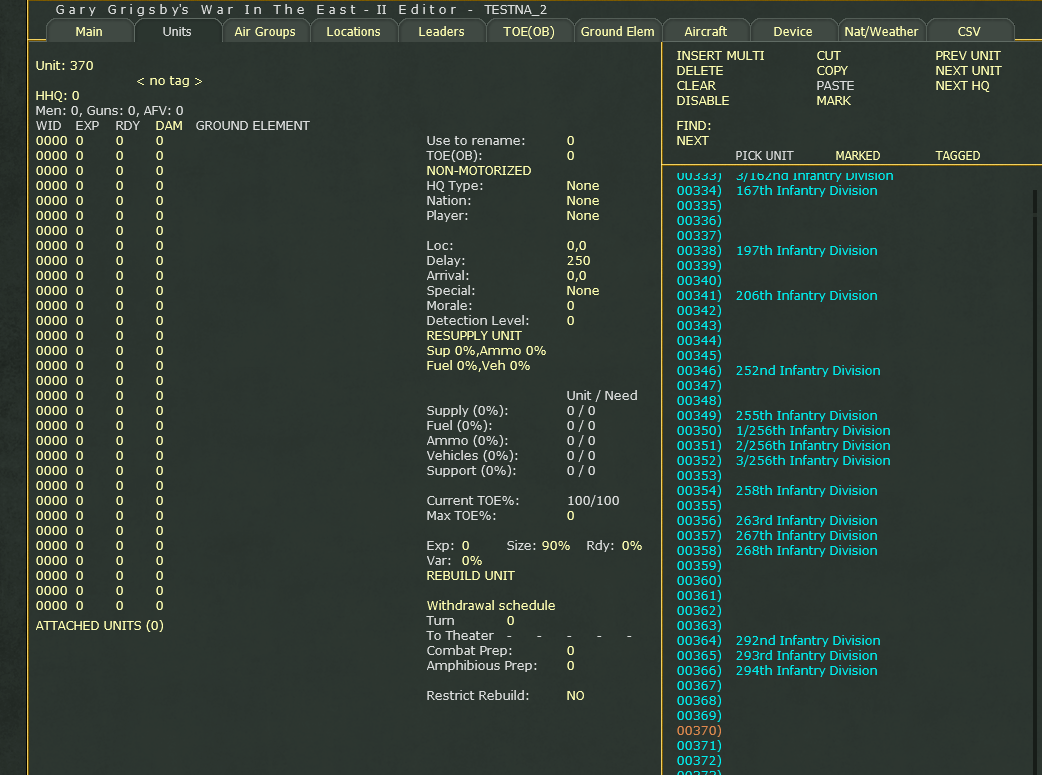Edit the Delay value 250
The width and height of the screenshot is (1042, 775).
[x=578, y=261]
